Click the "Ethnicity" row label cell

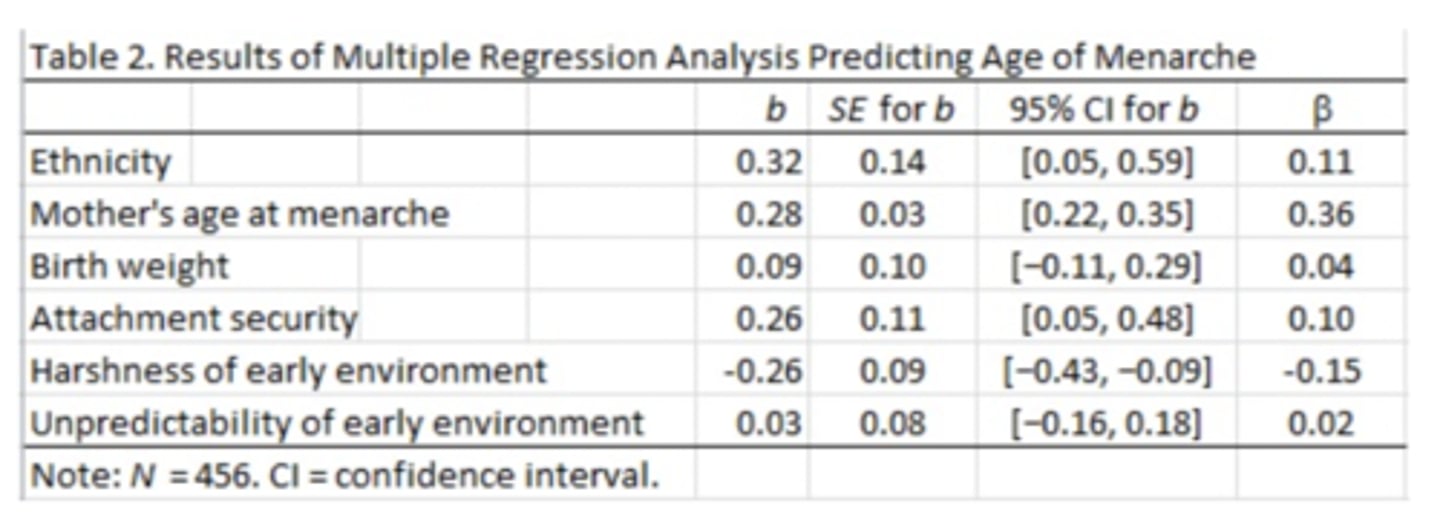(x=100, y=162)
